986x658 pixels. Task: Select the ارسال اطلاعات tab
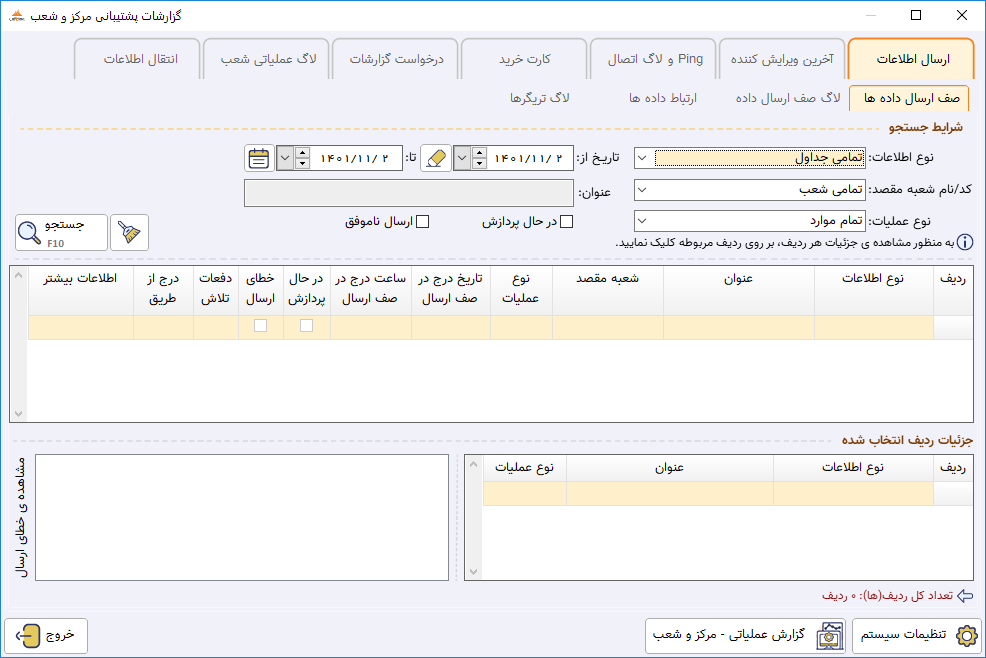pyautogui.click(x=911, y=59)
